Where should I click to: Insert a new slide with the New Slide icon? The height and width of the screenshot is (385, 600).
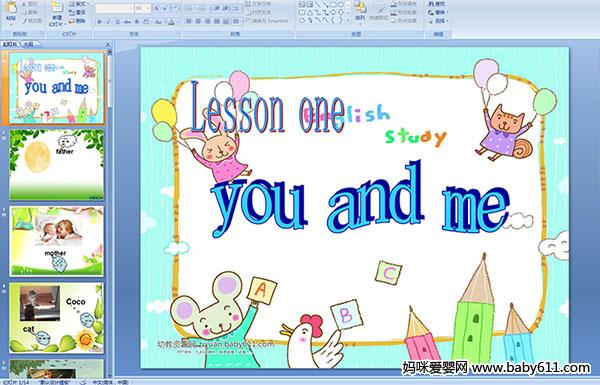click(x=57, y=8)
